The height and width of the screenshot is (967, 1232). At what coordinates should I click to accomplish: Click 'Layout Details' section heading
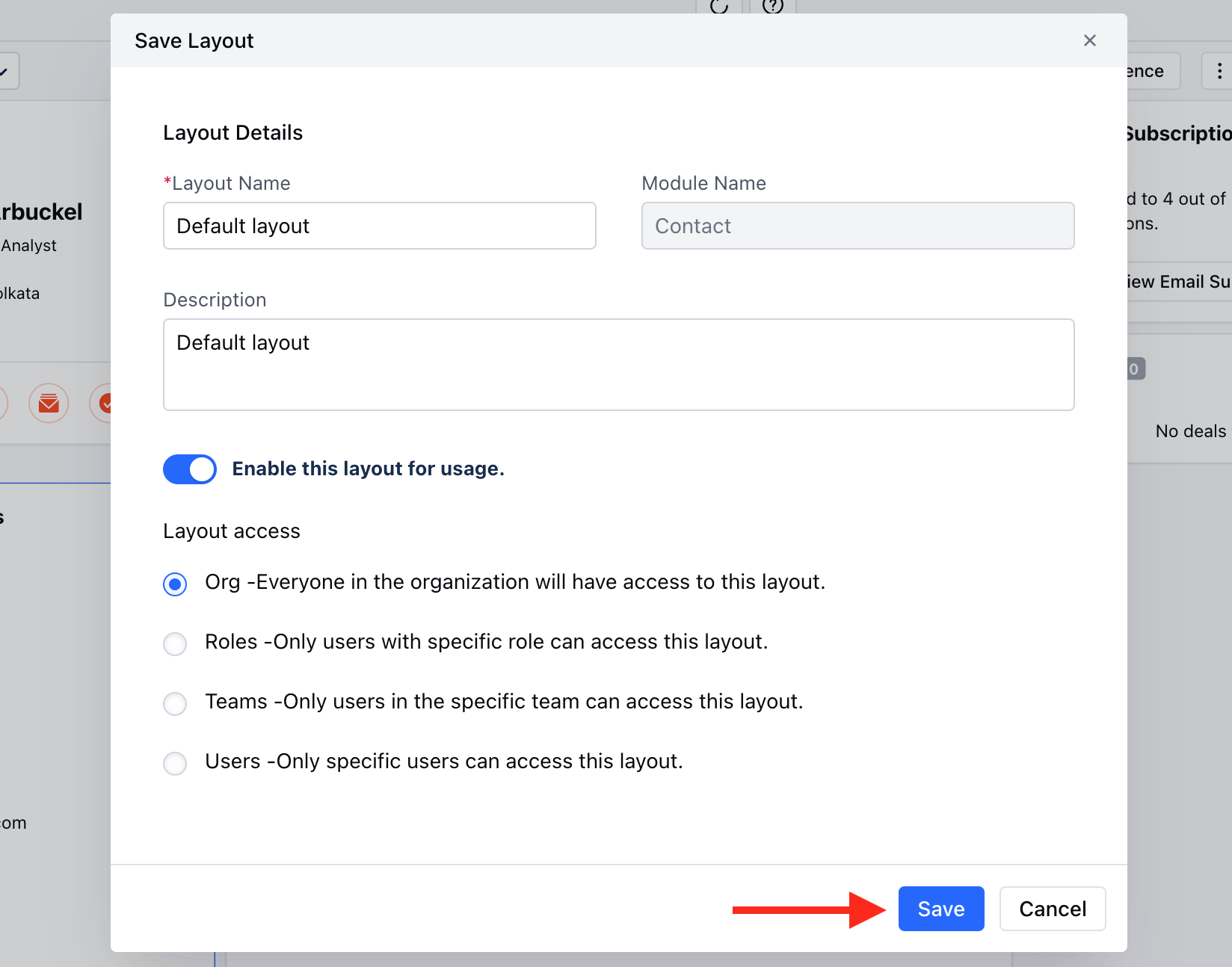click(233, 132)
